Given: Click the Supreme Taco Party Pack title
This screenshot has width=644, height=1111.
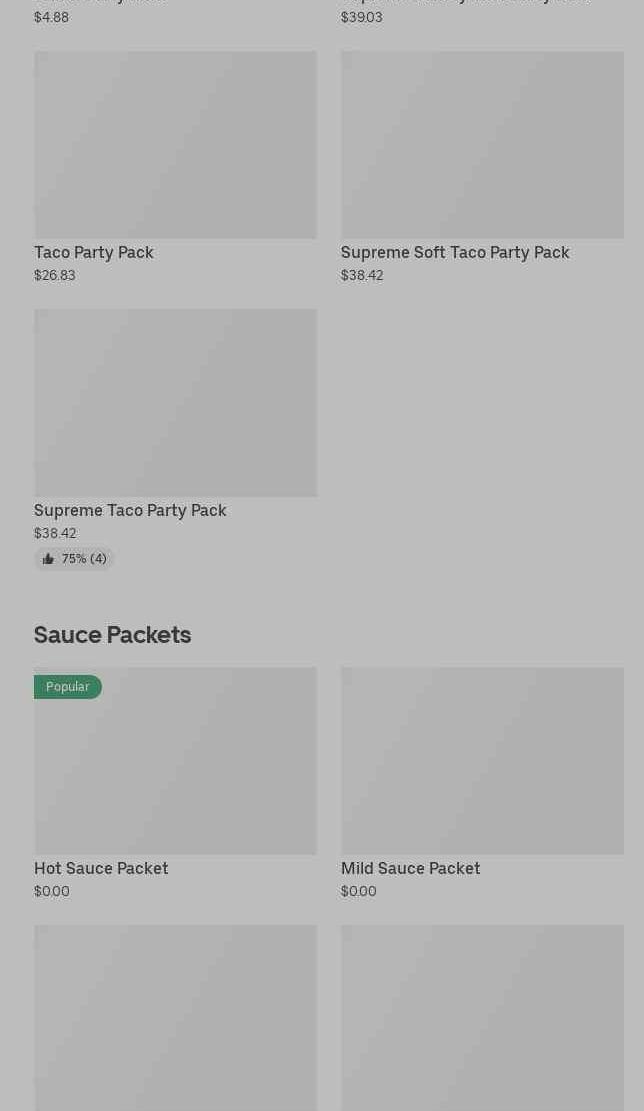Looking at the screenshot, I should pyautogui.click(x=130, y=511).
